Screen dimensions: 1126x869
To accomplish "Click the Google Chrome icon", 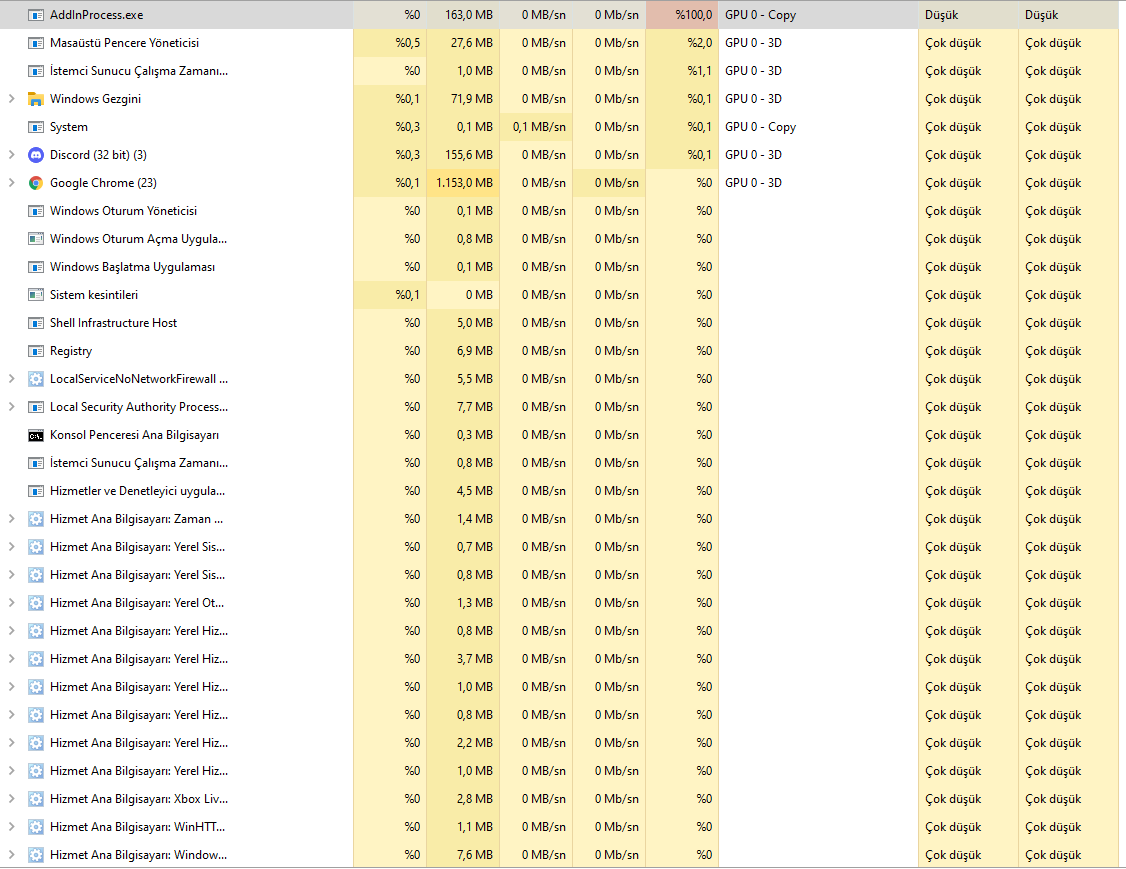I will 36,183.
